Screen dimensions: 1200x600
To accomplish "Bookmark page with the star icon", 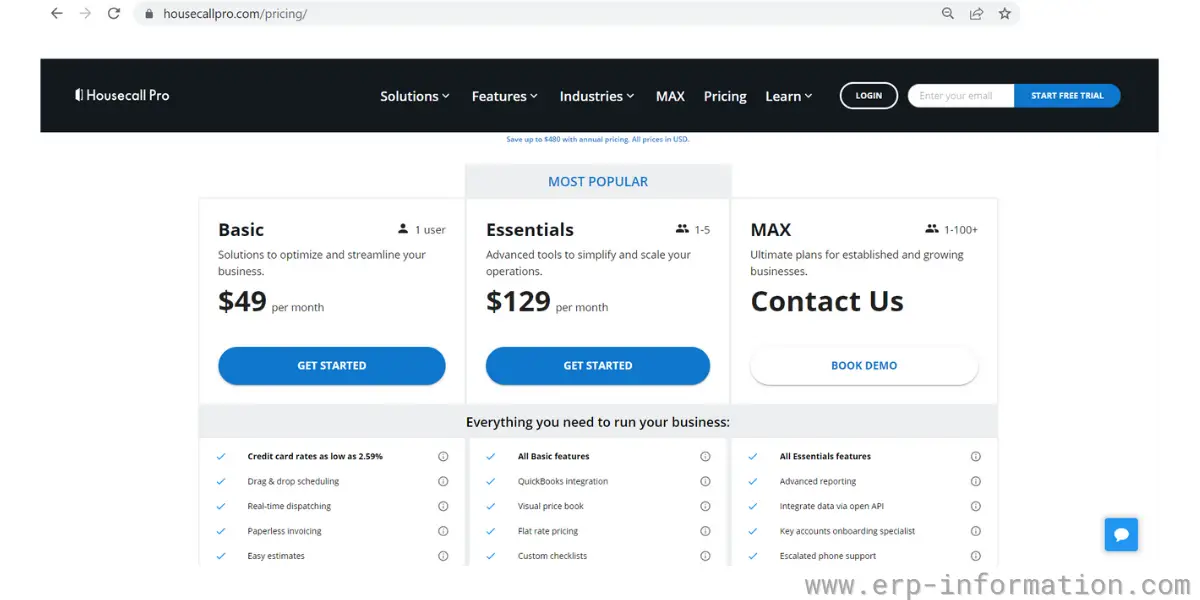I will coord(1005,14).
